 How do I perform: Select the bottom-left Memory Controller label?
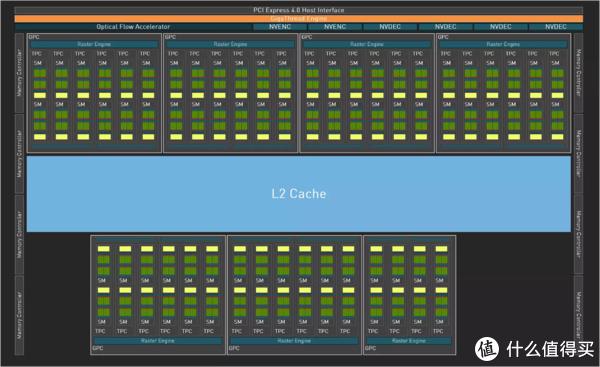click(x=19, y=315)
